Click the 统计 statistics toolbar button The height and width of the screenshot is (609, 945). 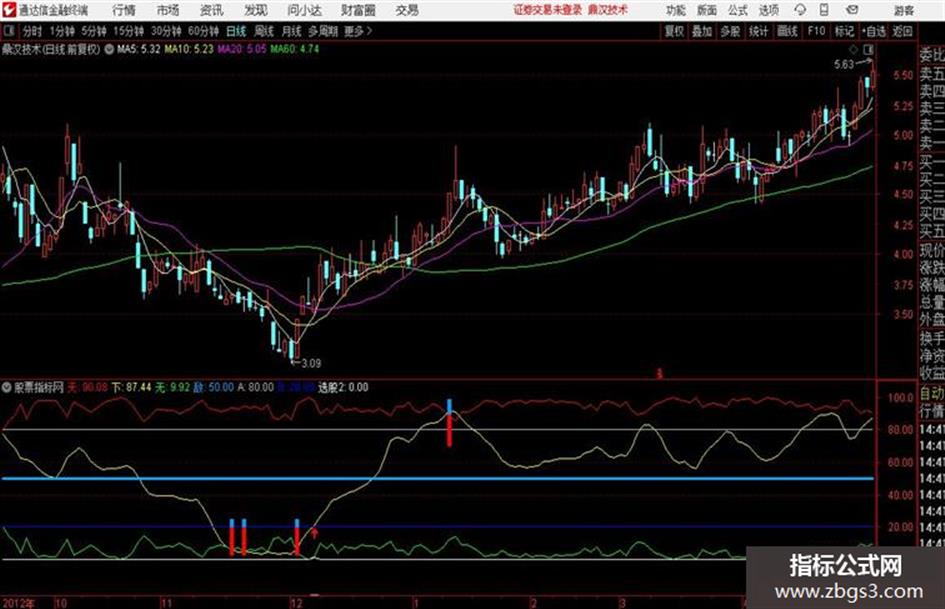(x=758, y=31)
